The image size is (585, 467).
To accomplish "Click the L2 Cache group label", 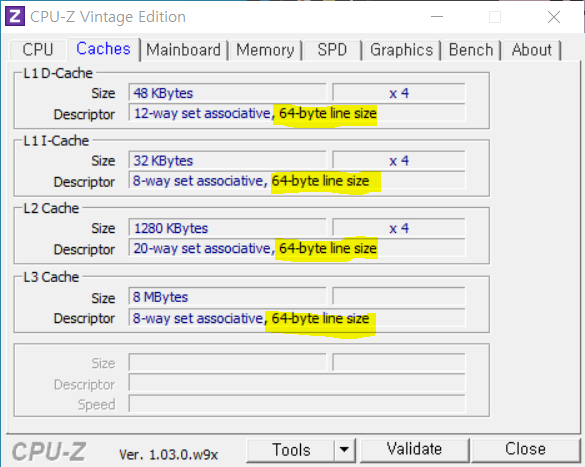I will [x=51, y=208].
